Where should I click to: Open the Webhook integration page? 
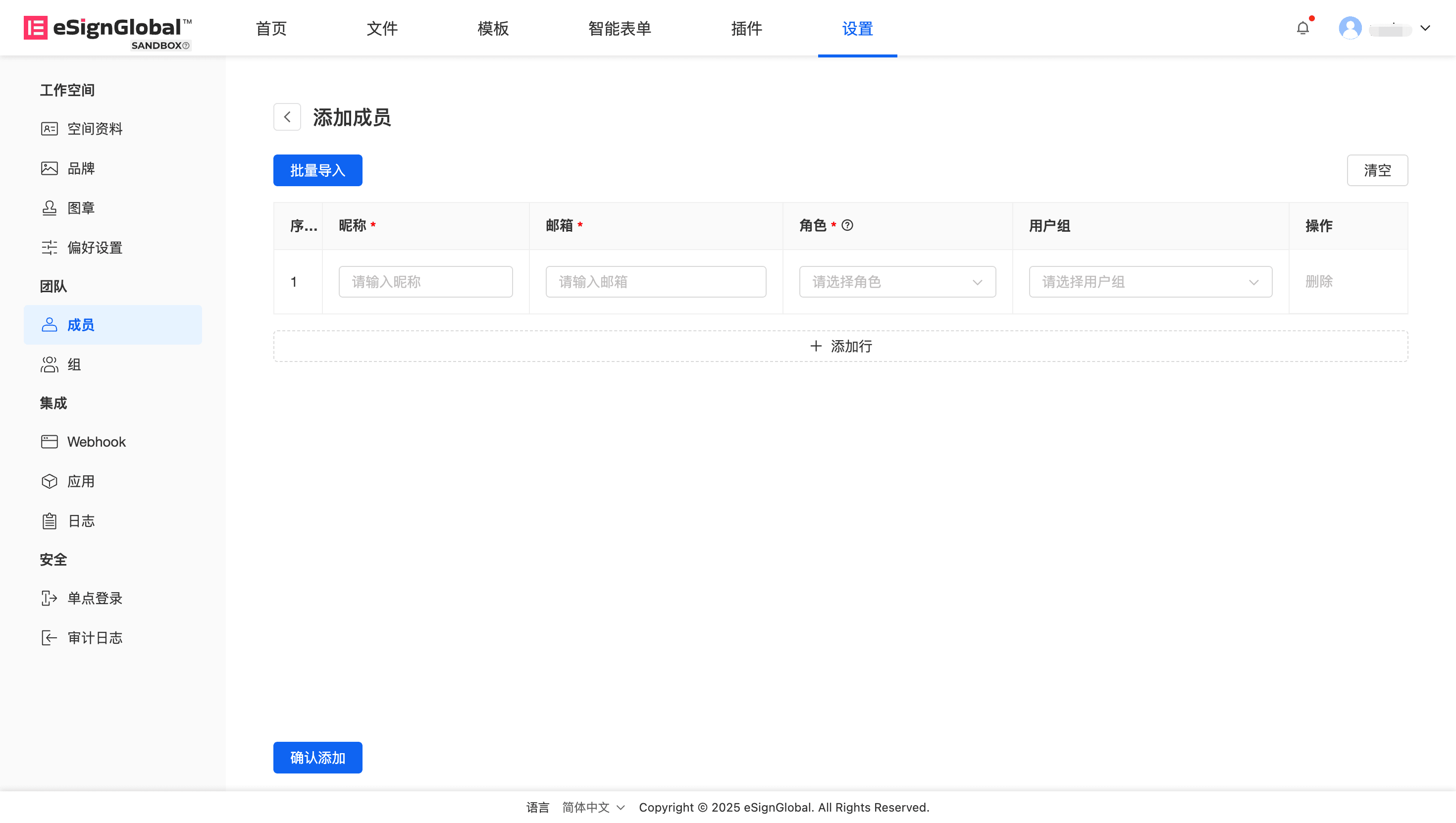click(96, 441)
